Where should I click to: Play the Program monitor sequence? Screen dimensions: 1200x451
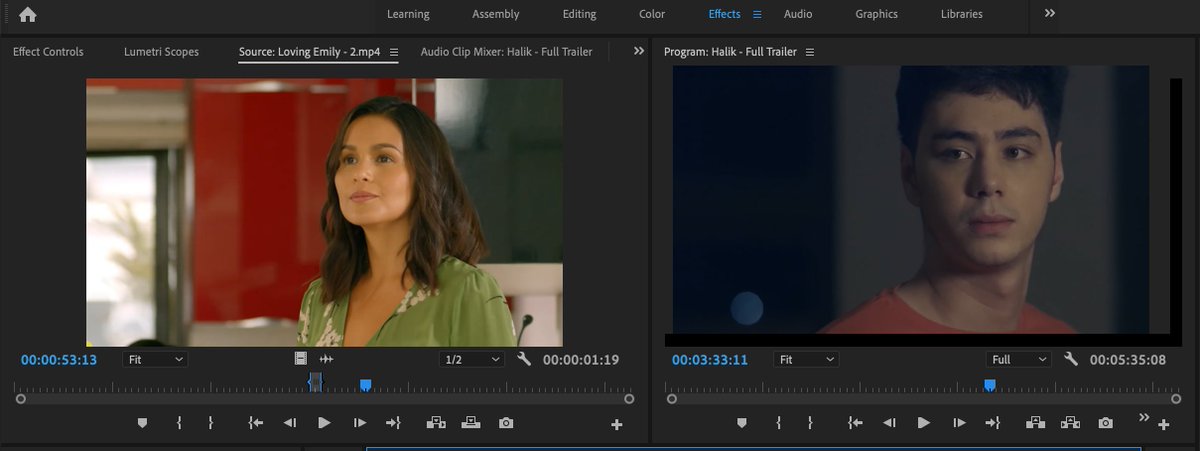(923, 423)
